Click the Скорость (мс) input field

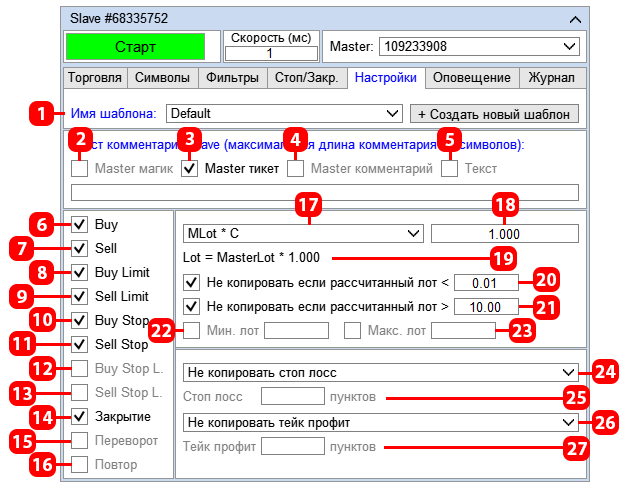(x=271, y=53)
